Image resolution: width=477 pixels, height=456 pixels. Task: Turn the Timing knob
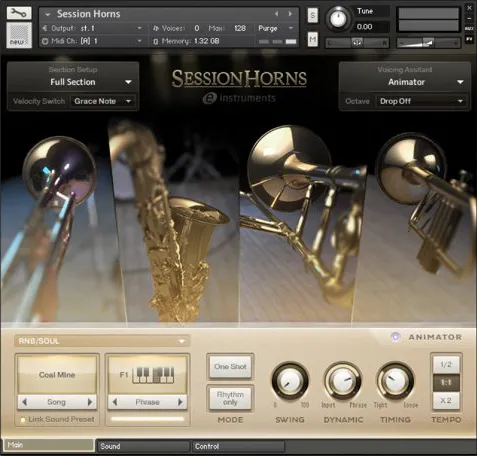[395, 381]
